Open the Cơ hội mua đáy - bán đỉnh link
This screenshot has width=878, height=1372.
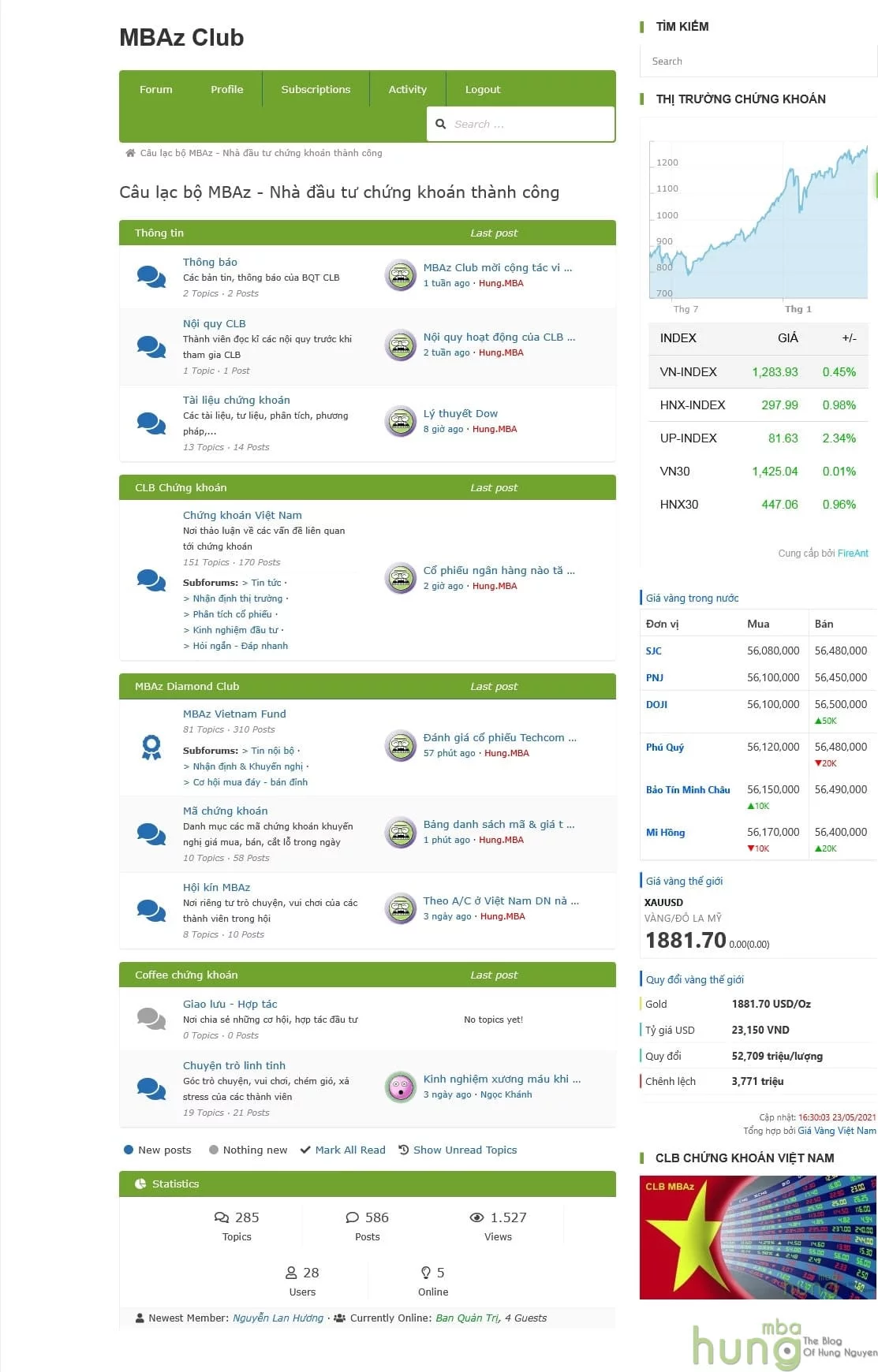(x=250, y=782)
